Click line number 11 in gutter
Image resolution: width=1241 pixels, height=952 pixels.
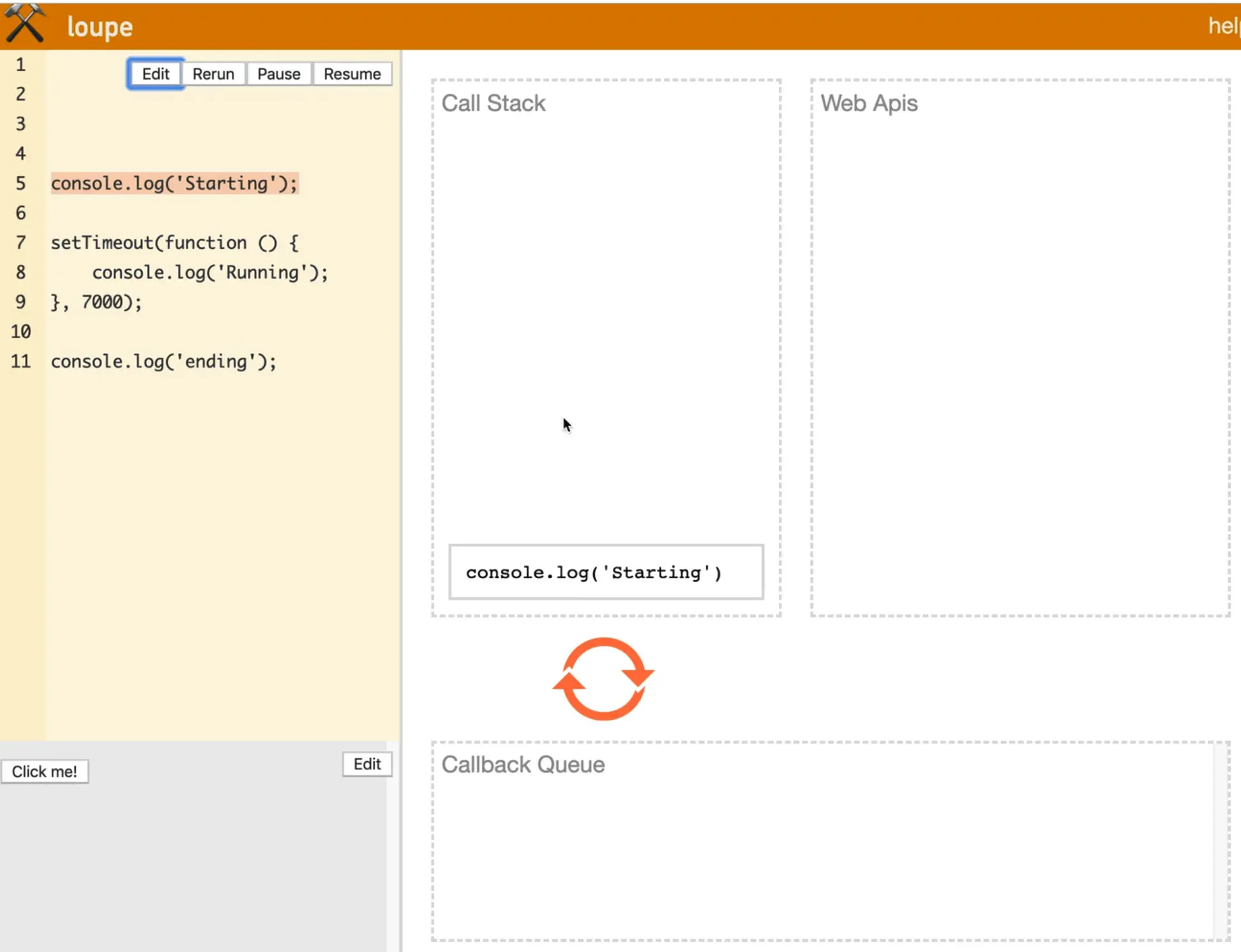click(x=21, y=362)
